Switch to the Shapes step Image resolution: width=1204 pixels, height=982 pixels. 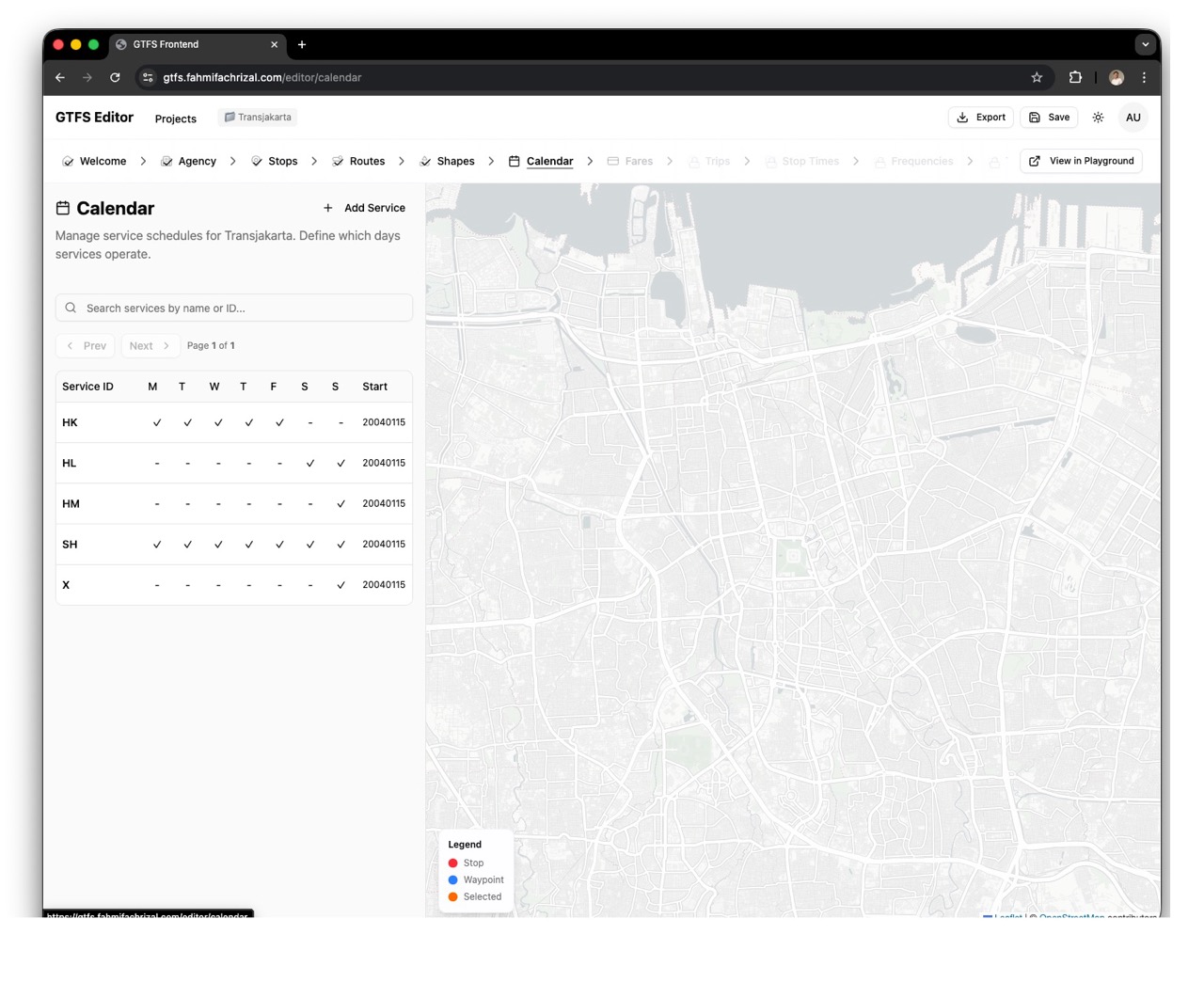[447, 162]
